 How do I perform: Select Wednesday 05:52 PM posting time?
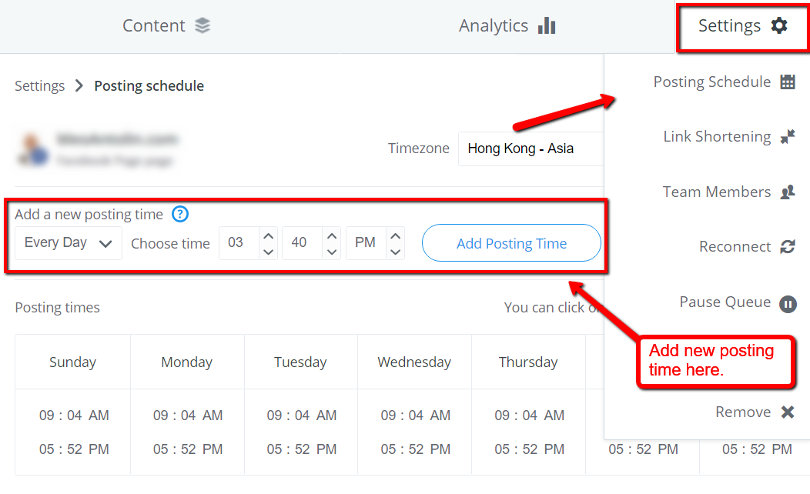(415, 450)
